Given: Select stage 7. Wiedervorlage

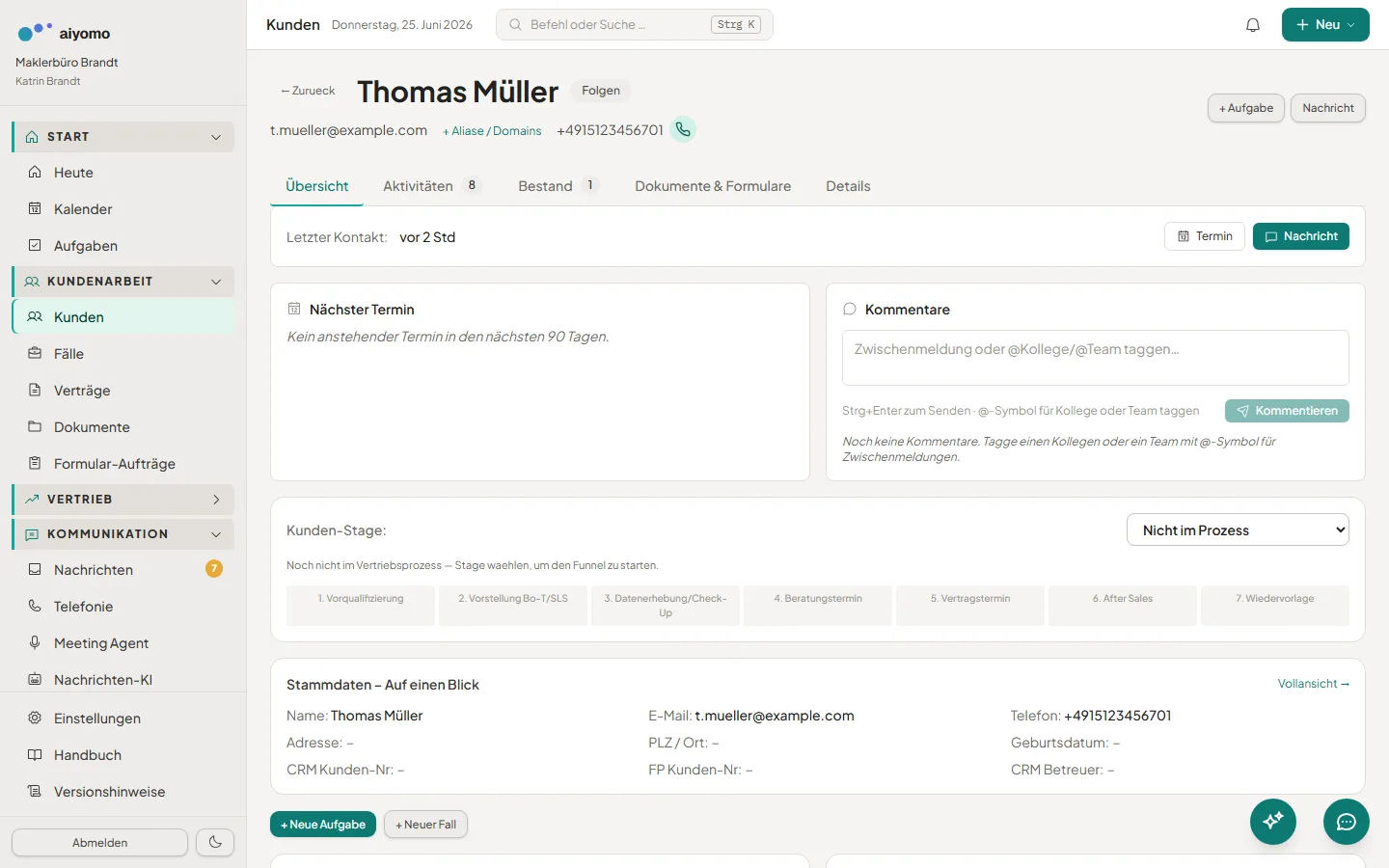Looking at the screenshot, I should [x=1275, y=606].
